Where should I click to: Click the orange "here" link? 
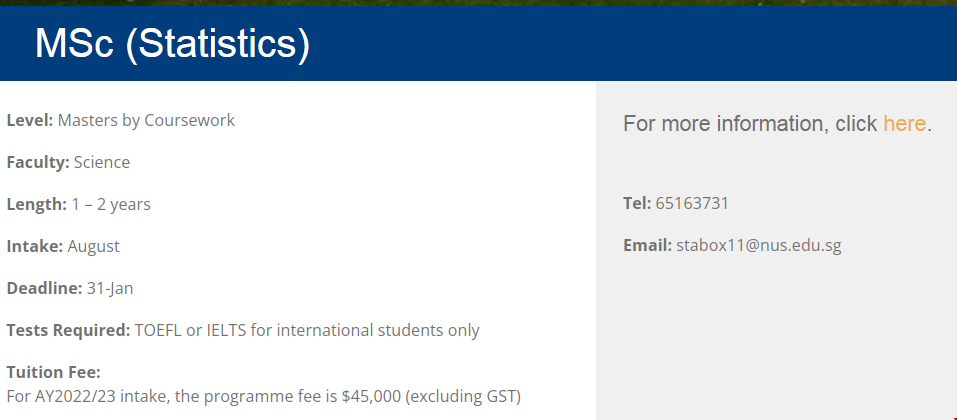(904, 124)
